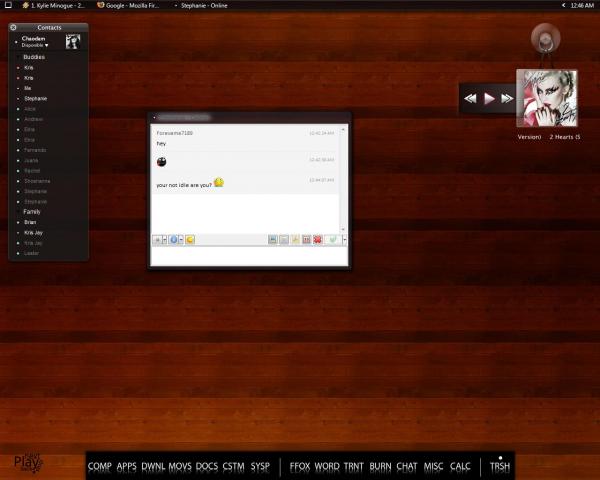This screenshot has height=480, width=600.
Task: Click the 'your not idle are you?' message
Action: [x=184, y=185]
